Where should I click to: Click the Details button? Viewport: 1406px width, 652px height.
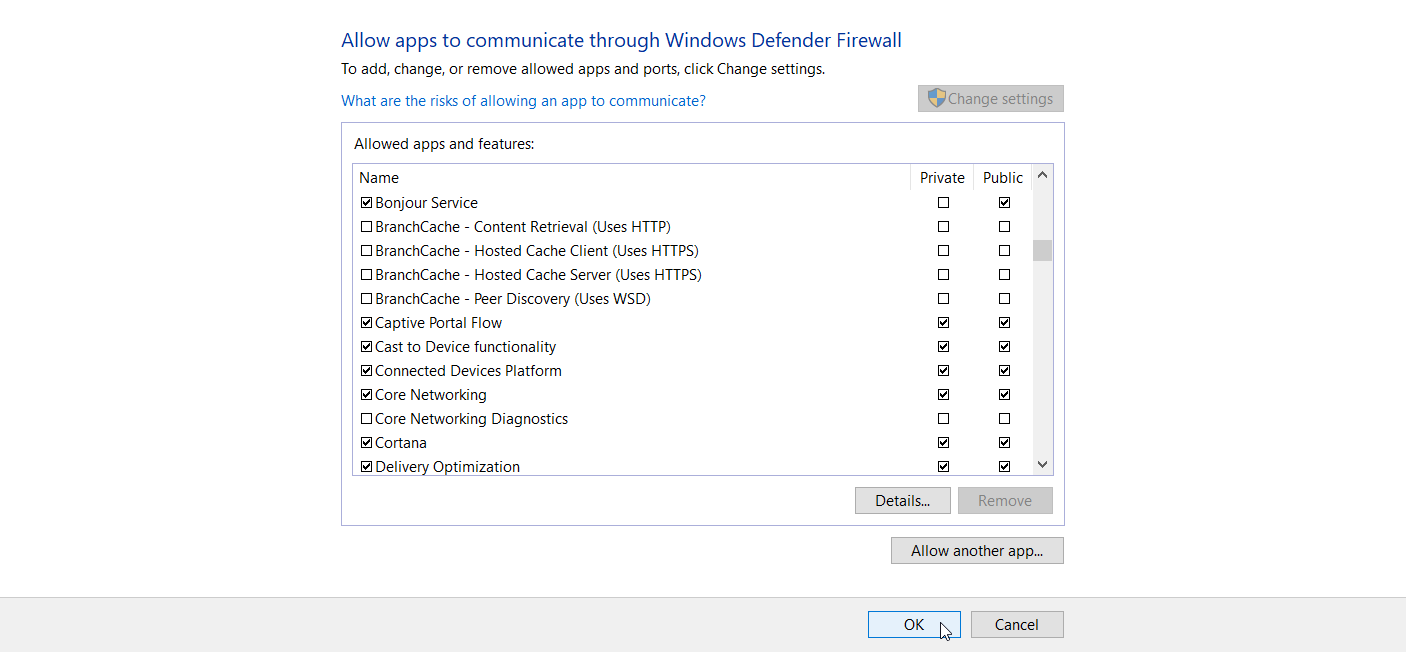pyautogui.click(x=903, y=501)
